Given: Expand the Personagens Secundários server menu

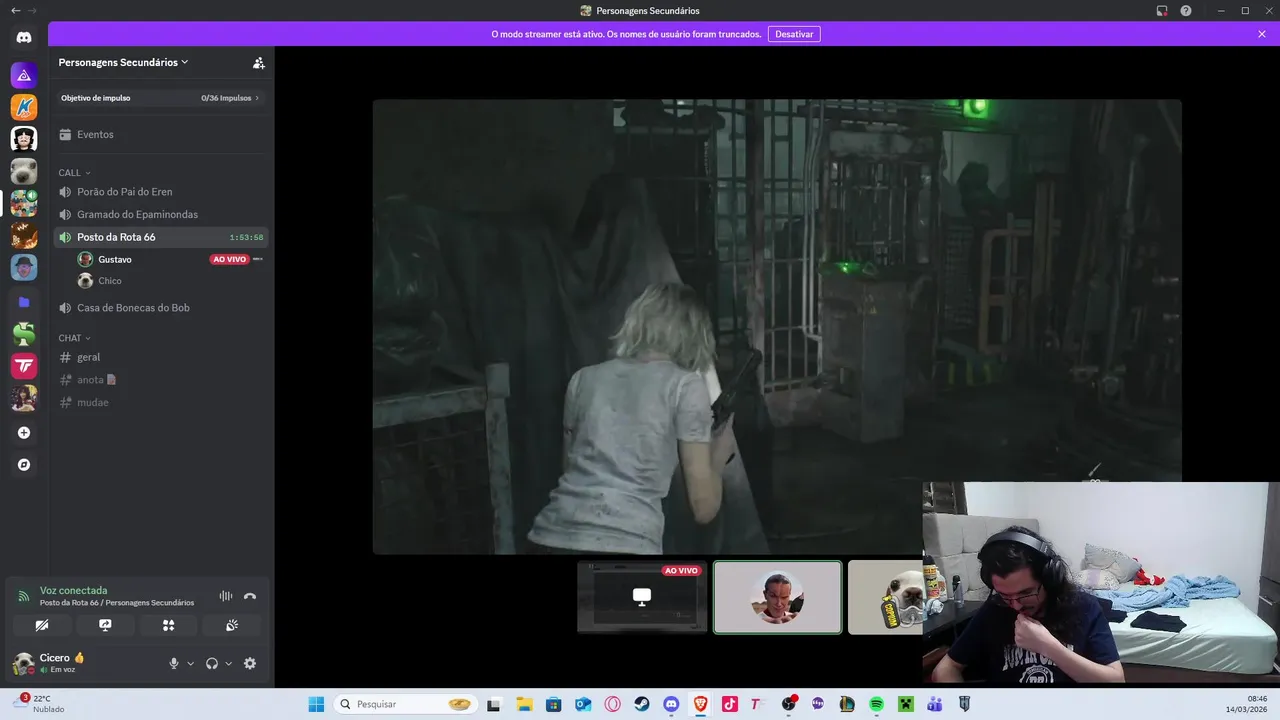Looking at the screenshot, I should (123, 62).
